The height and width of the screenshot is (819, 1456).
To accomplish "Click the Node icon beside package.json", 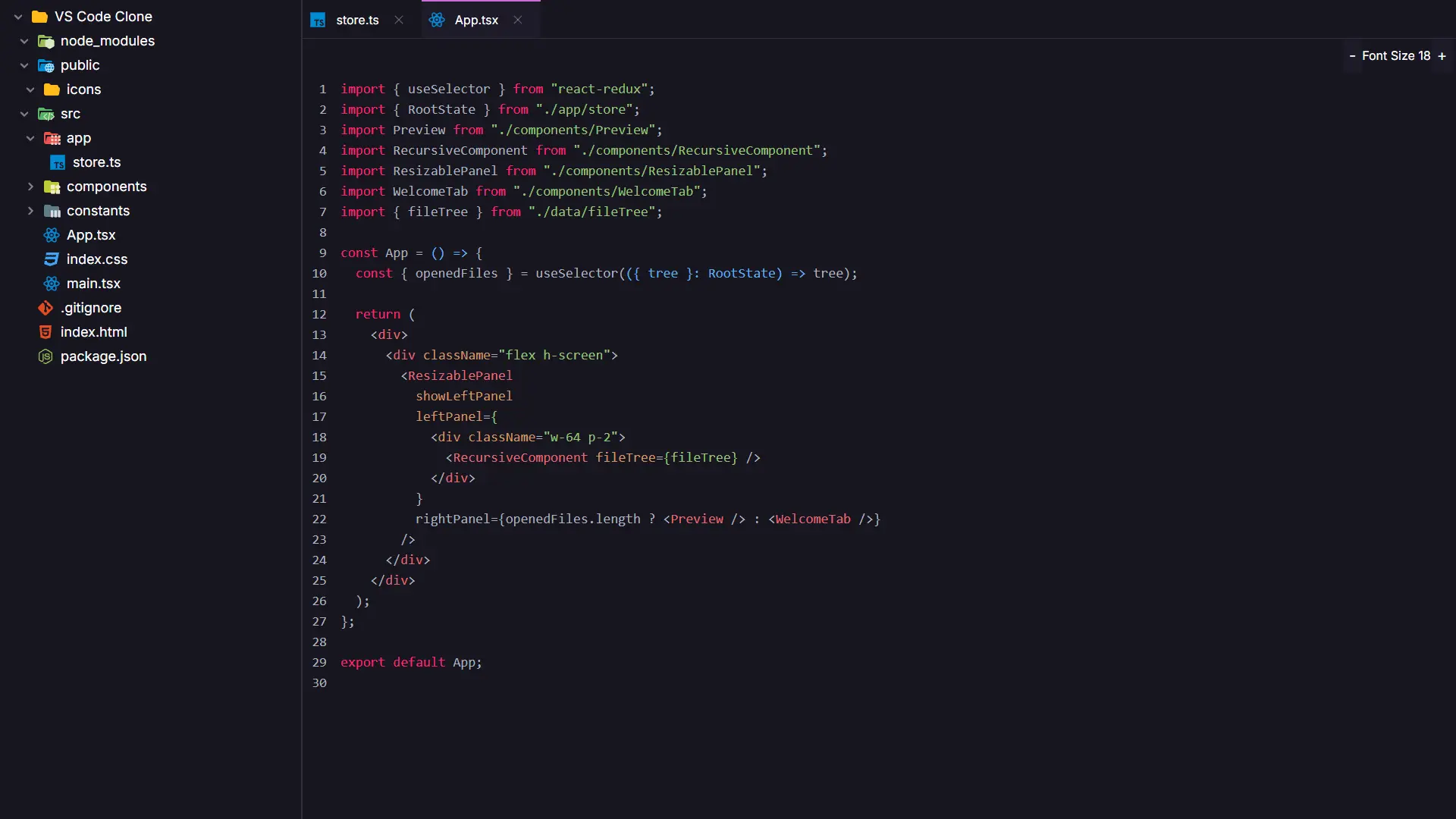I will 45,356.
